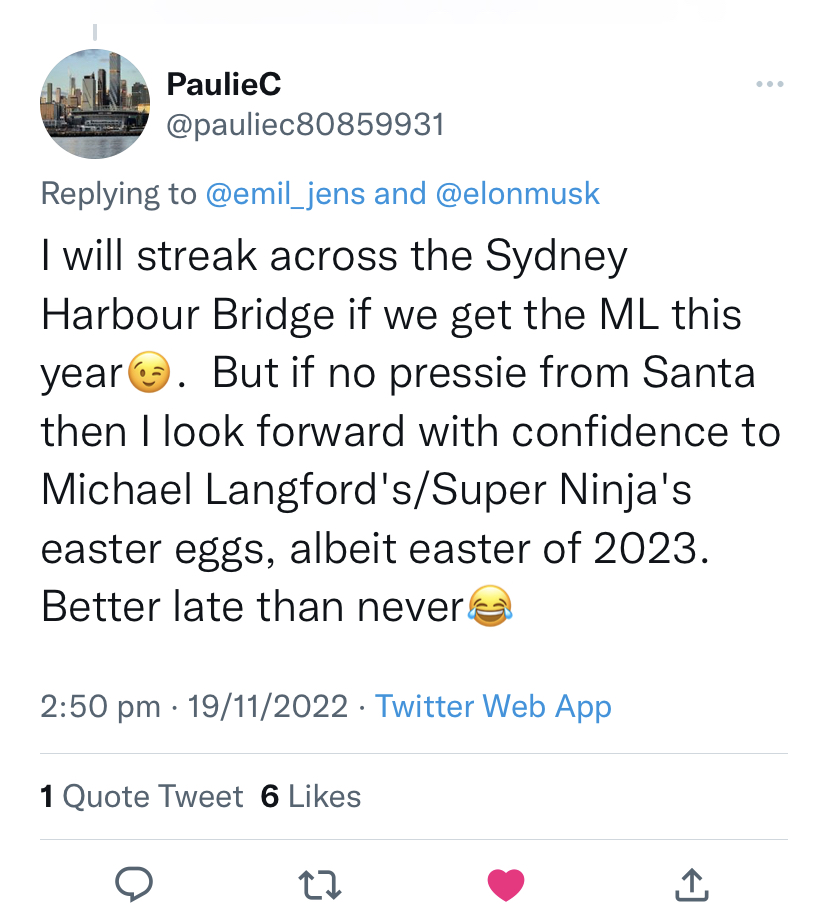Image resolution: width=828 pixels, height=909 pixels.
Task: Click the phrase 'Better late than never'
Action: point(253,606)
